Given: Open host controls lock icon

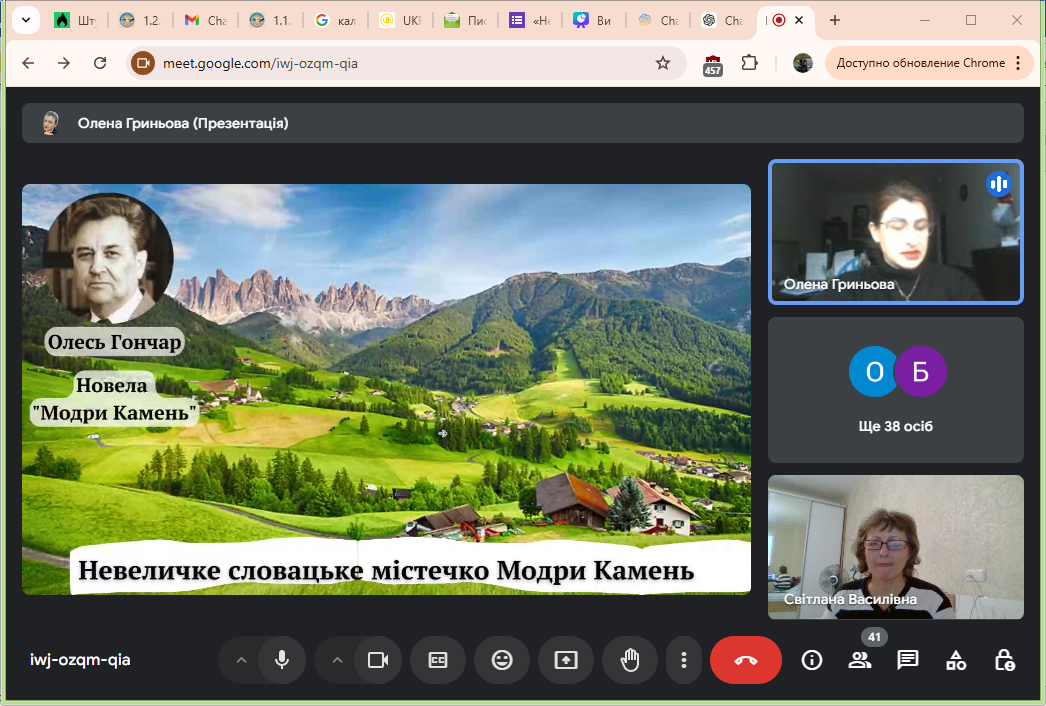Looking at the screenshot, I should (x=1004, y=660).
